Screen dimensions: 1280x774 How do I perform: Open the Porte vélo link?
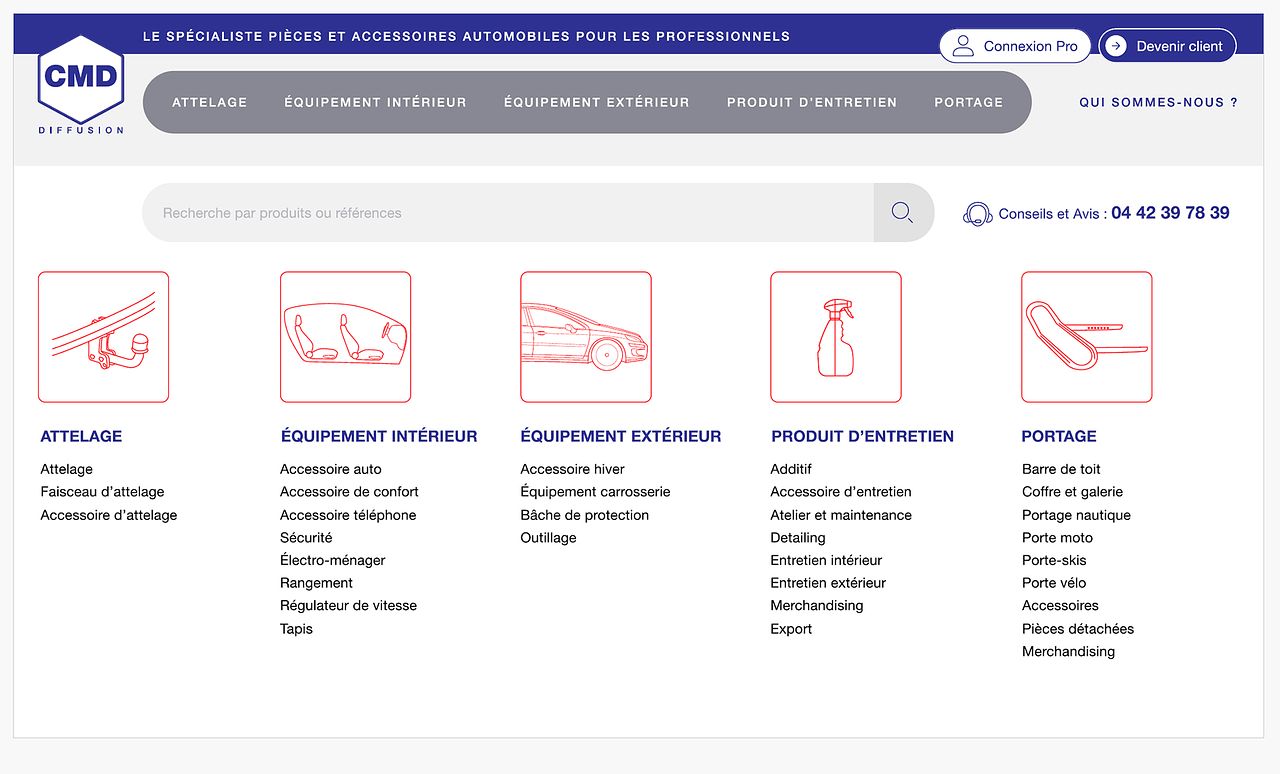tap(1053, 583)
